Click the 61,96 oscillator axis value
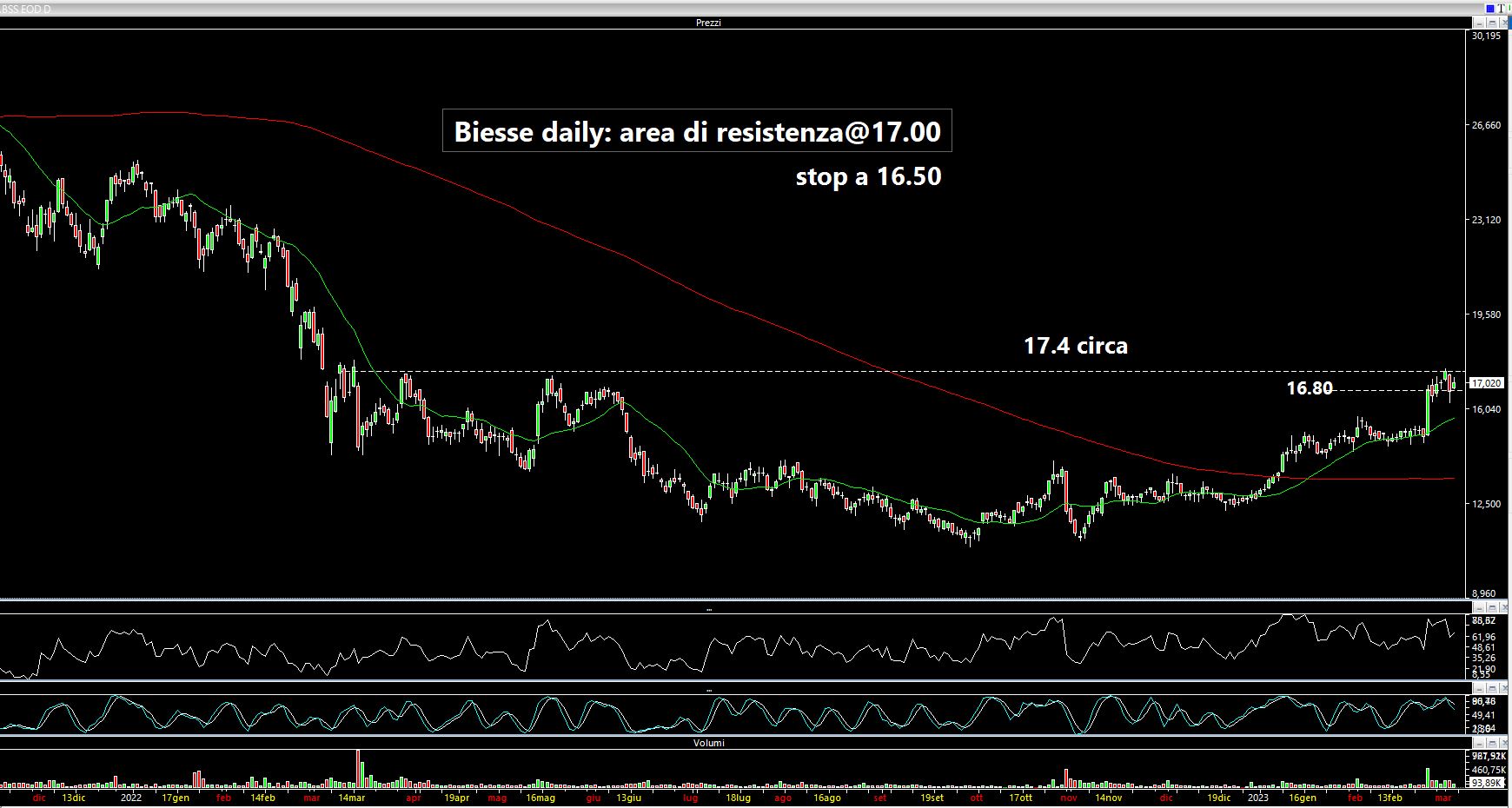This screenshot has height=808, width=1512. coord(1483,637)
